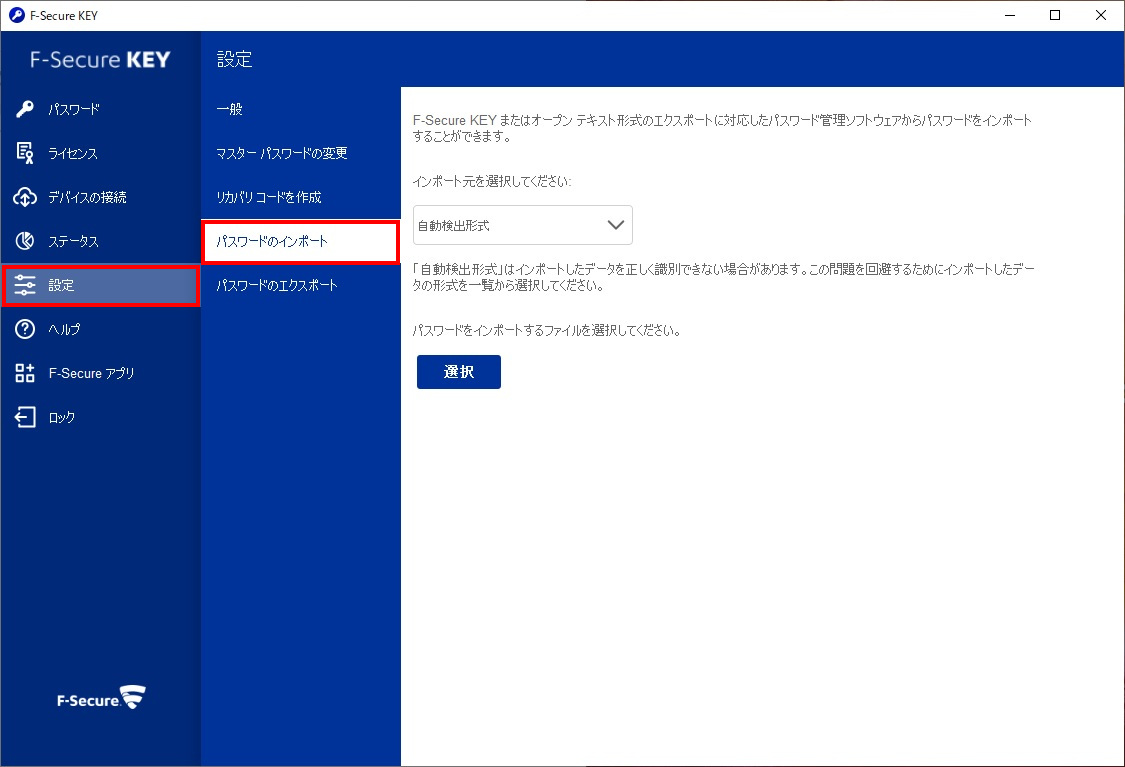
Task: Click the F-Secure KEY title logo
Action: [100, 59]
